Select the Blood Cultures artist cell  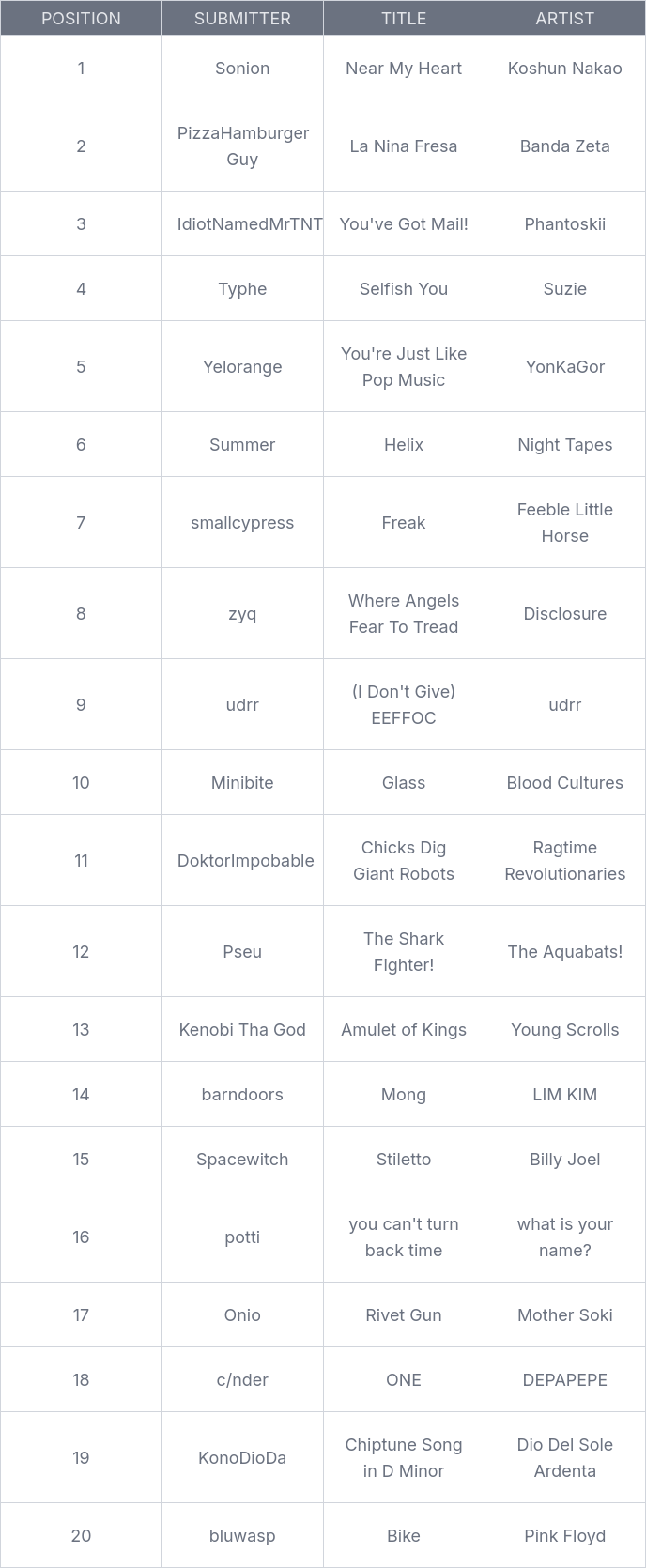click(x=564, y=782)
